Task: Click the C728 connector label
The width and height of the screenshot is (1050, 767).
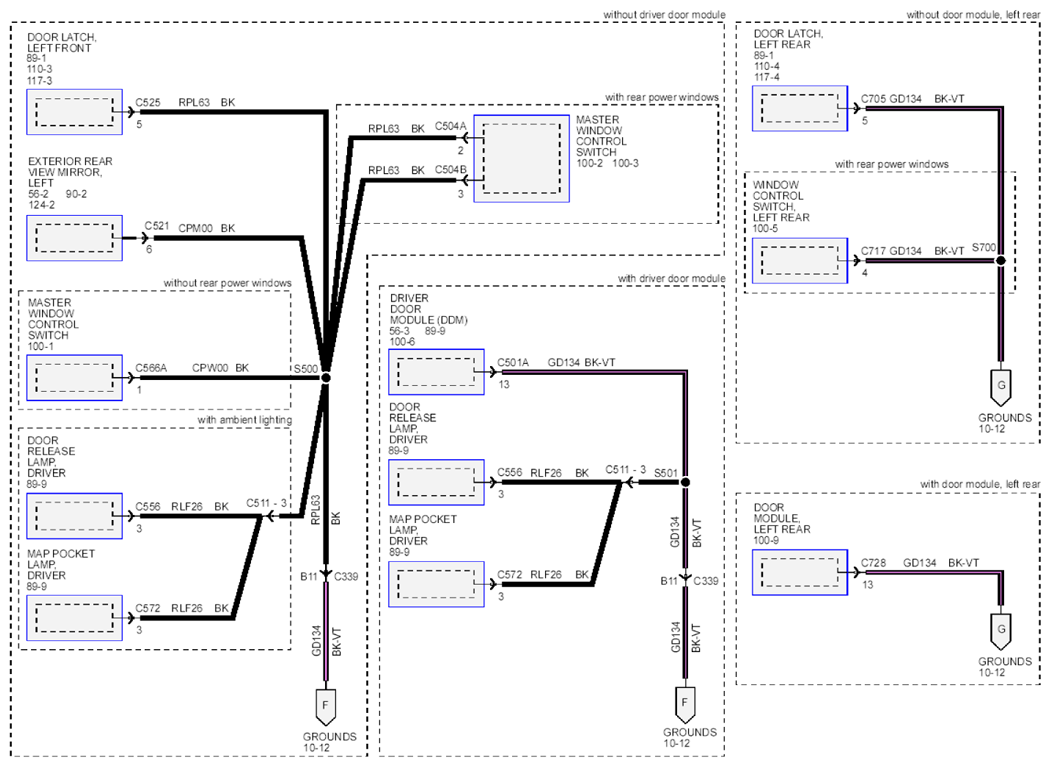Action: coord(873,563)
